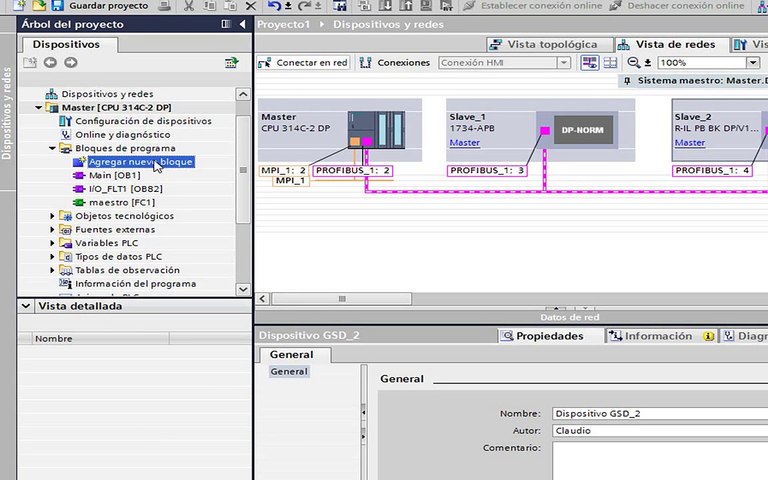Screen dimensions: 768x480
Task: Open the 100% zoom dropdown
Action: pyautogui.click(x=753, y=63)
